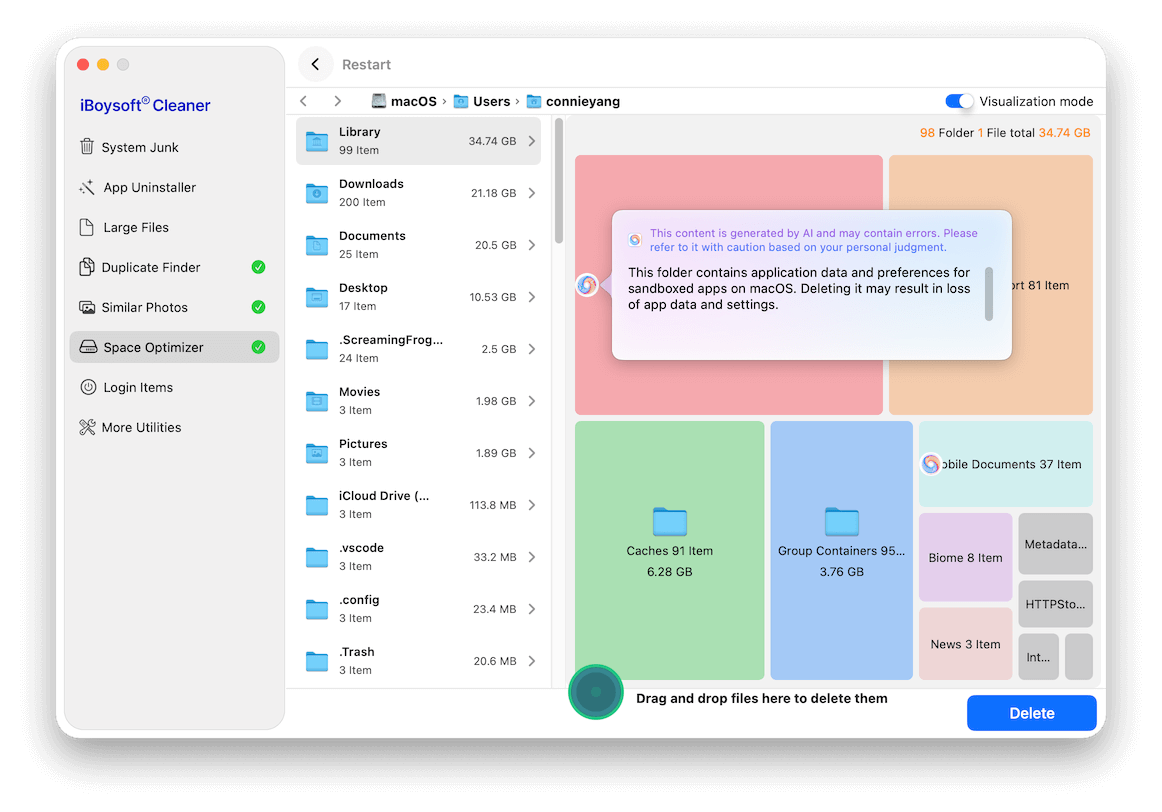Click the AI icon on Mobile Documents tile

(x=931, y=463)
